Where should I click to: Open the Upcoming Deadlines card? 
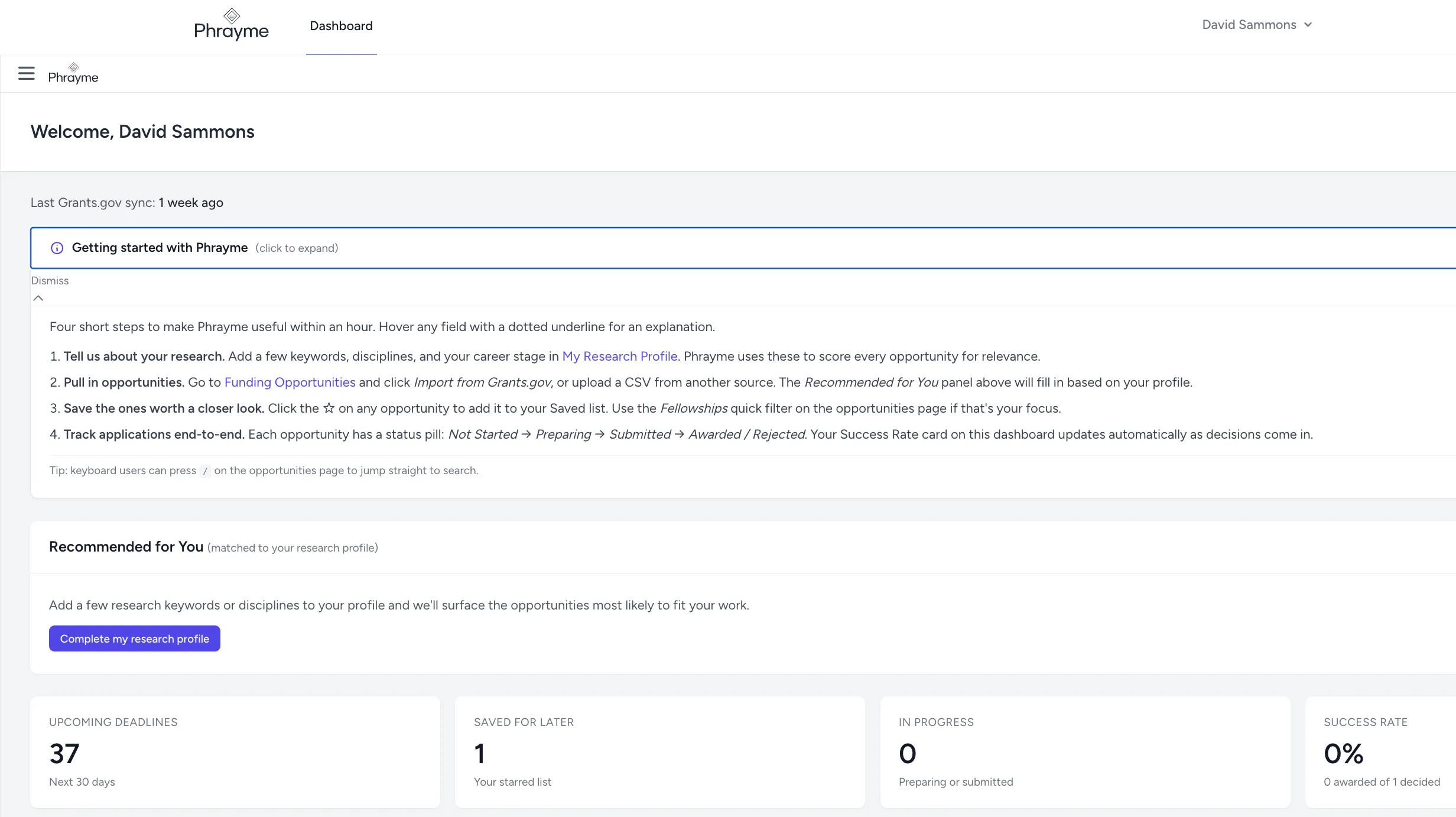pyautogui.click(x=235, y=752)
